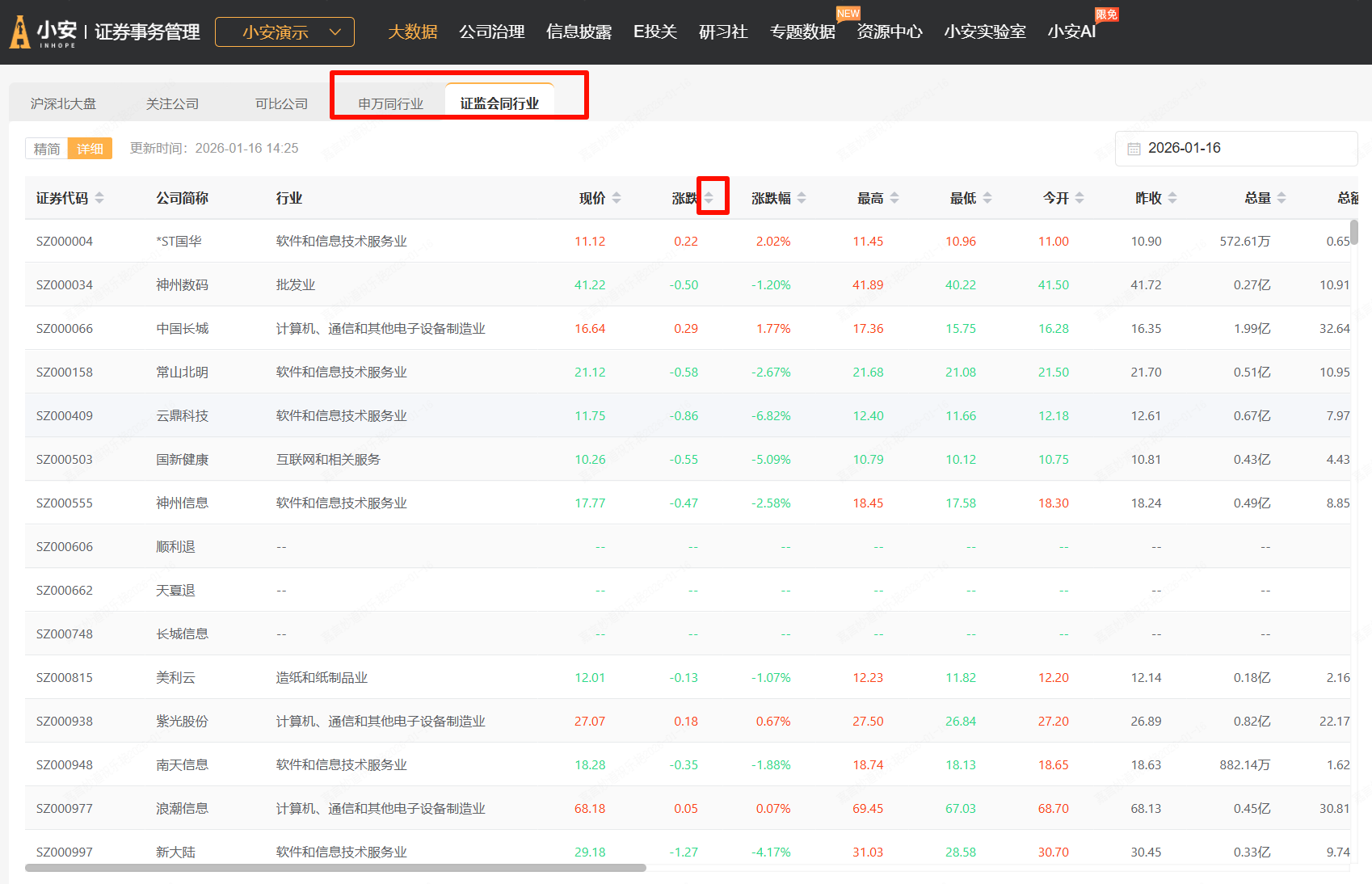Select stock code SZ000066
The image size is (1372, 884).
65,328
